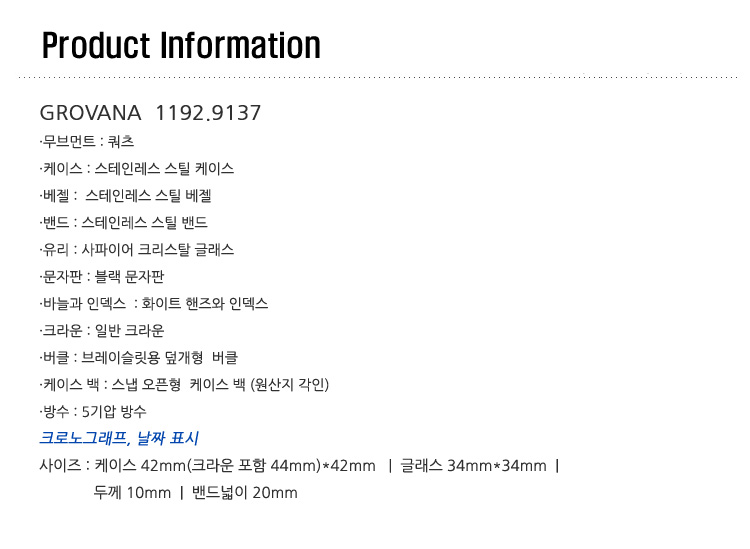Click the 방수 5기압 방수 line
The height and width of the screenshot is (549, 750).
(93, 412)
